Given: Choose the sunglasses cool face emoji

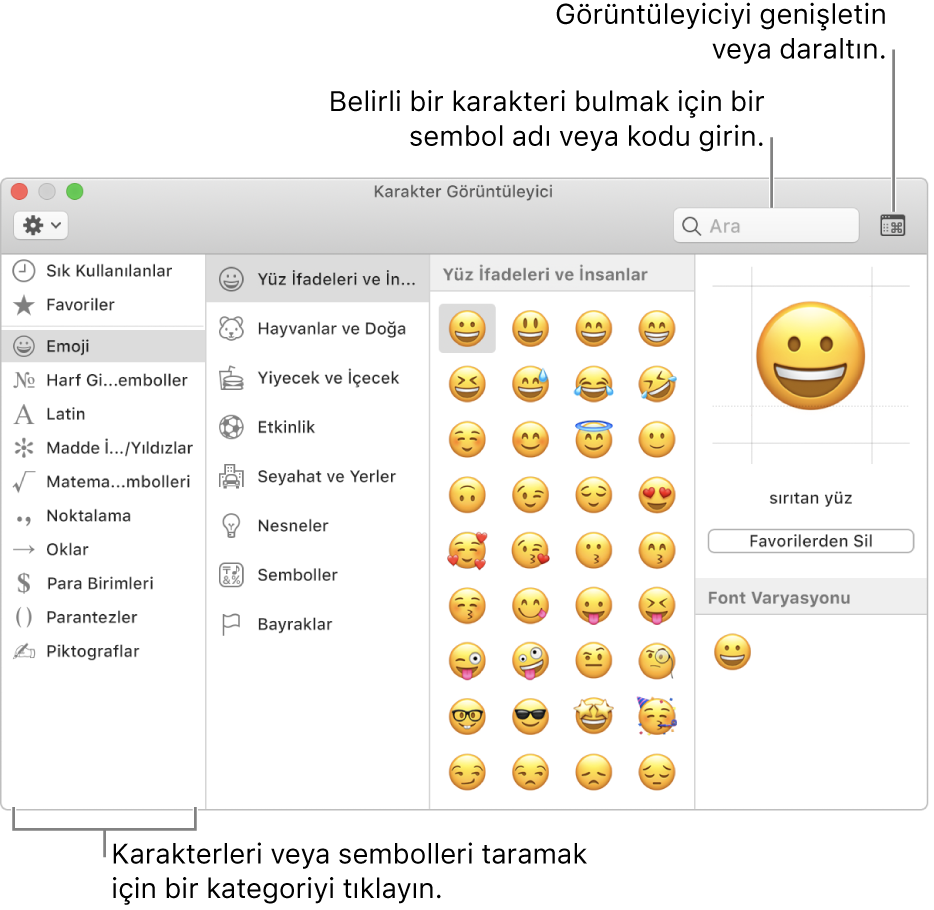Looking at the screenshot, I should pyautogui.click(x=530, y=716).
